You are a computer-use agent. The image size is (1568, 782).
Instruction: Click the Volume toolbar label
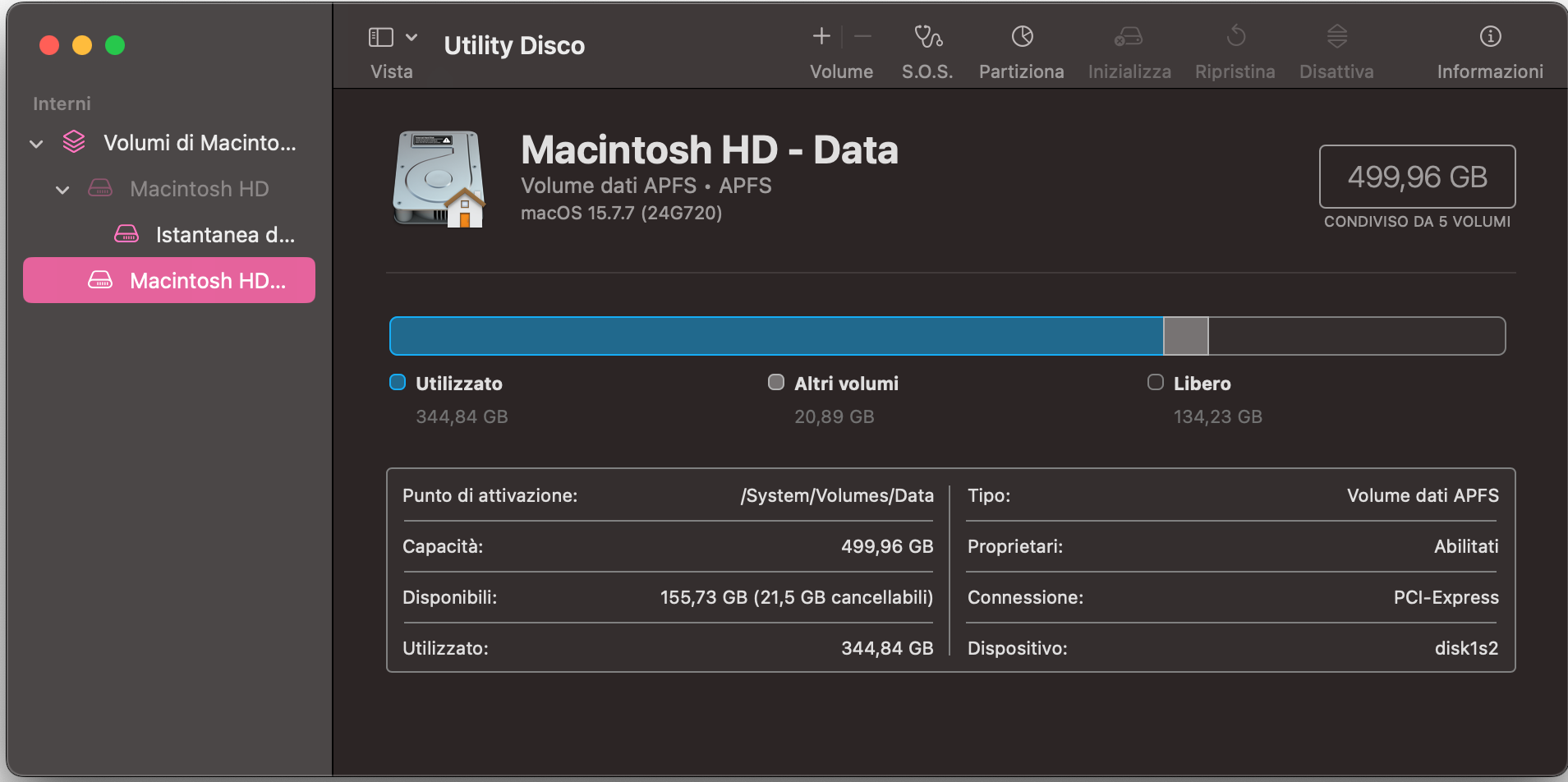tap(841, 71)
